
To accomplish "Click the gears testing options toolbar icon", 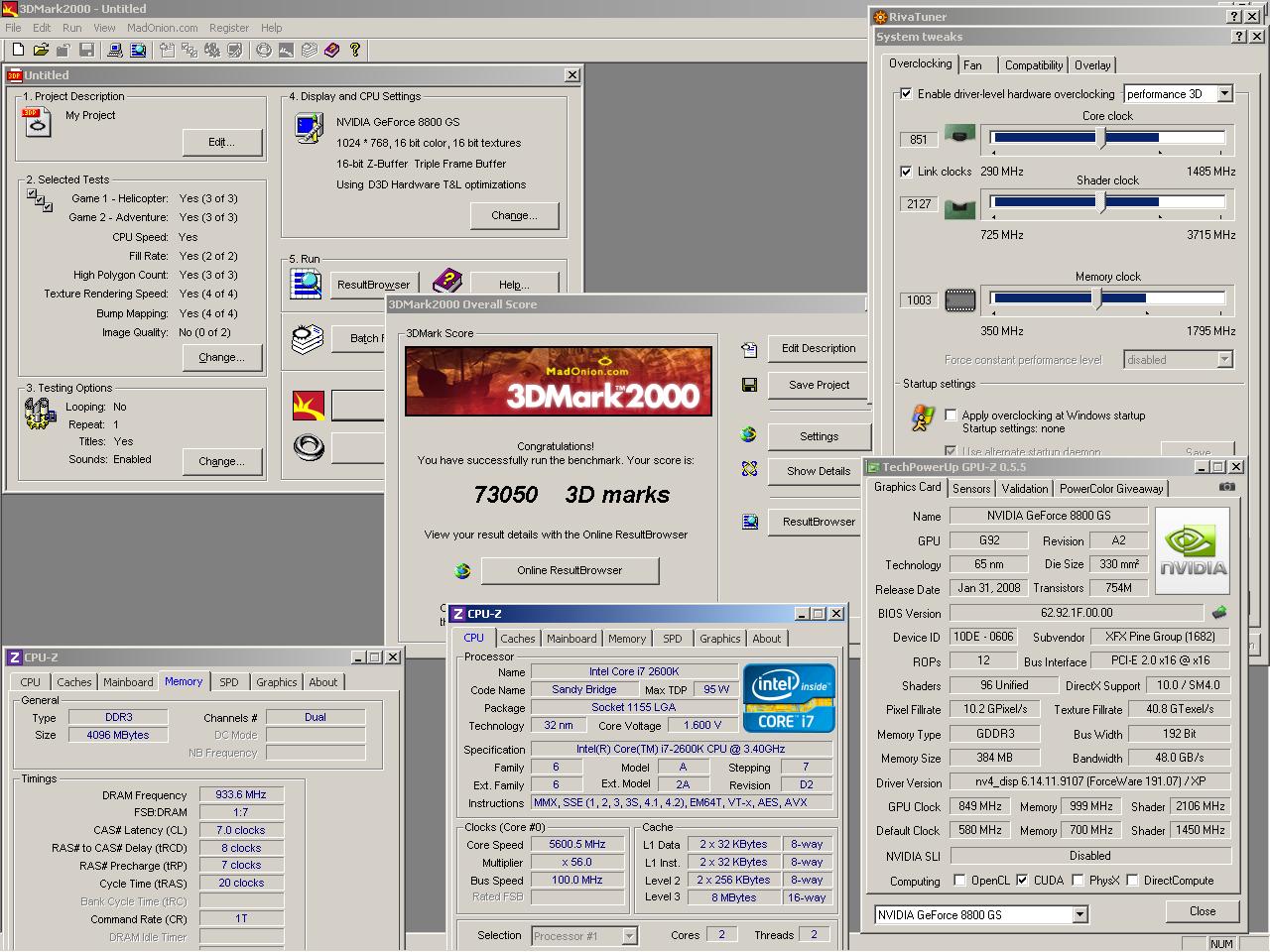I will tap(212, 50).
